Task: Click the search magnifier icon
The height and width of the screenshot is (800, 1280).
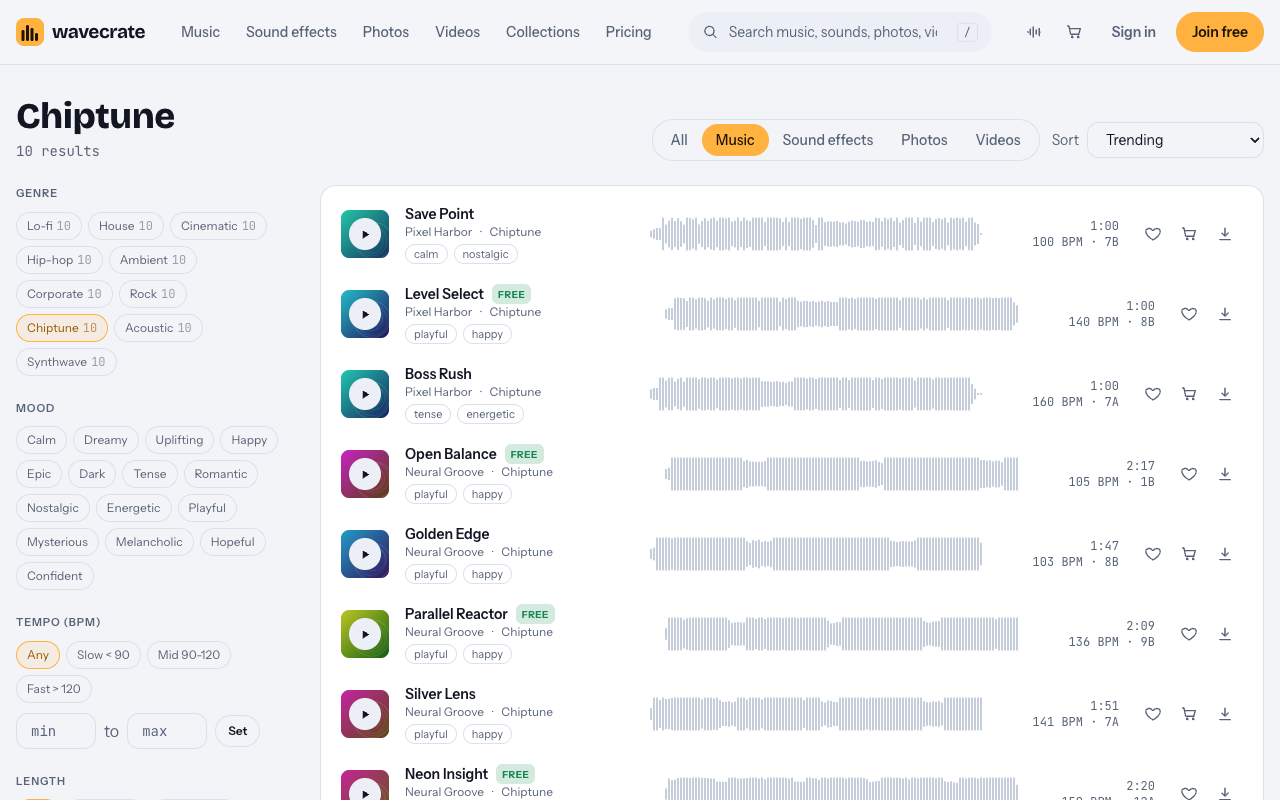Action: tap(711, 32)
